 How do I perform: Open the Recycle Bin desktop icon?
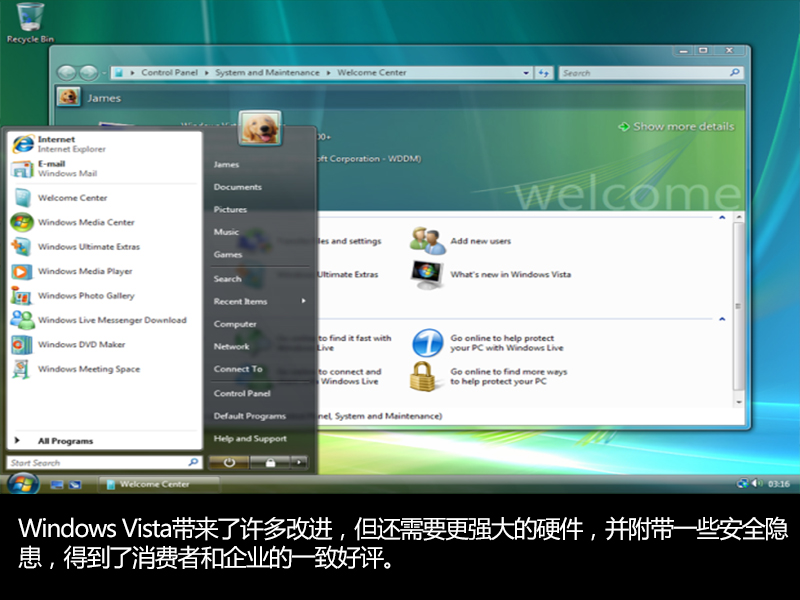[x=30, y=23]
